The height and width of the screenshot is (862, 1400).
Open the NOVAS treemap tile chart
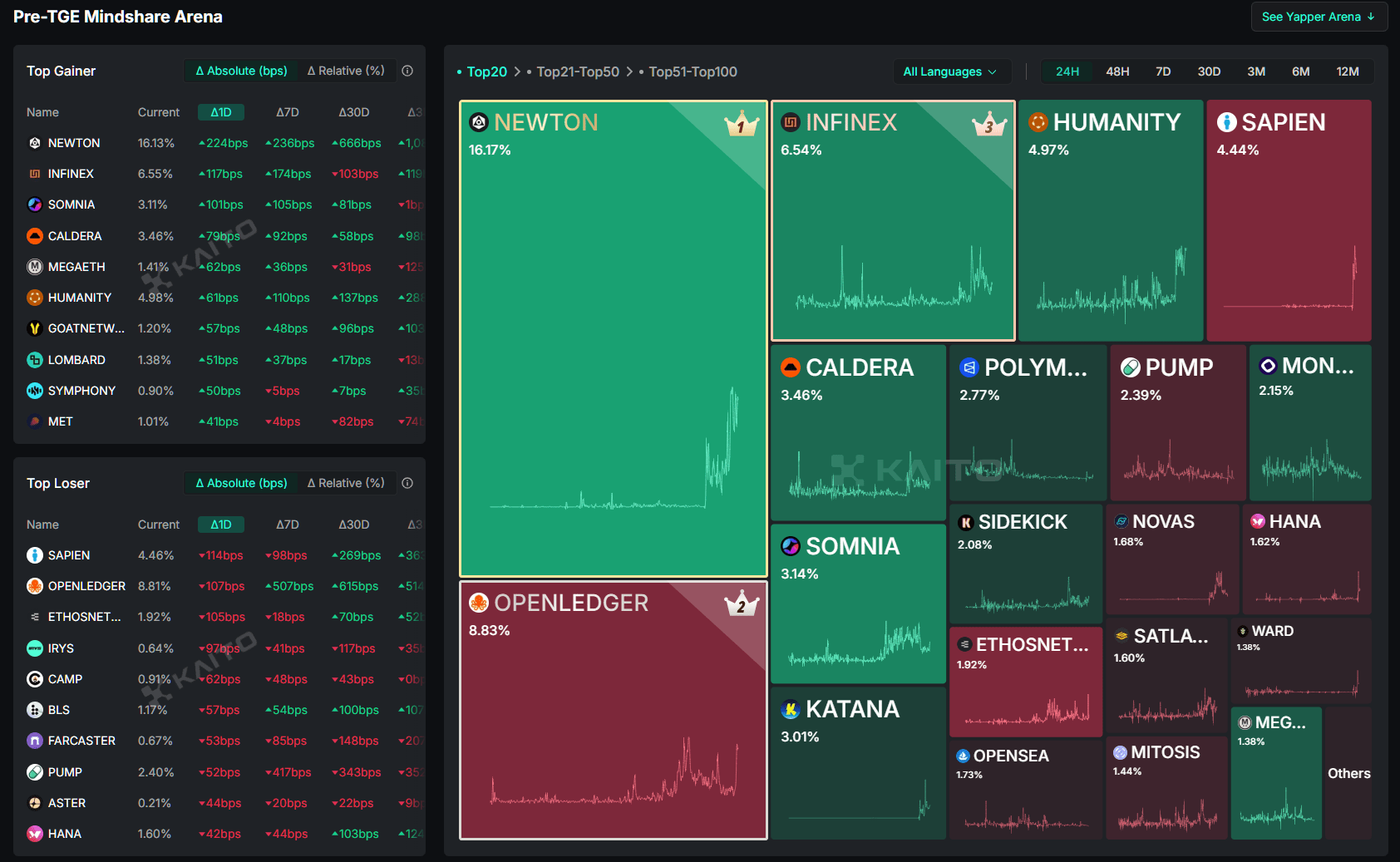coord(1172,559)
